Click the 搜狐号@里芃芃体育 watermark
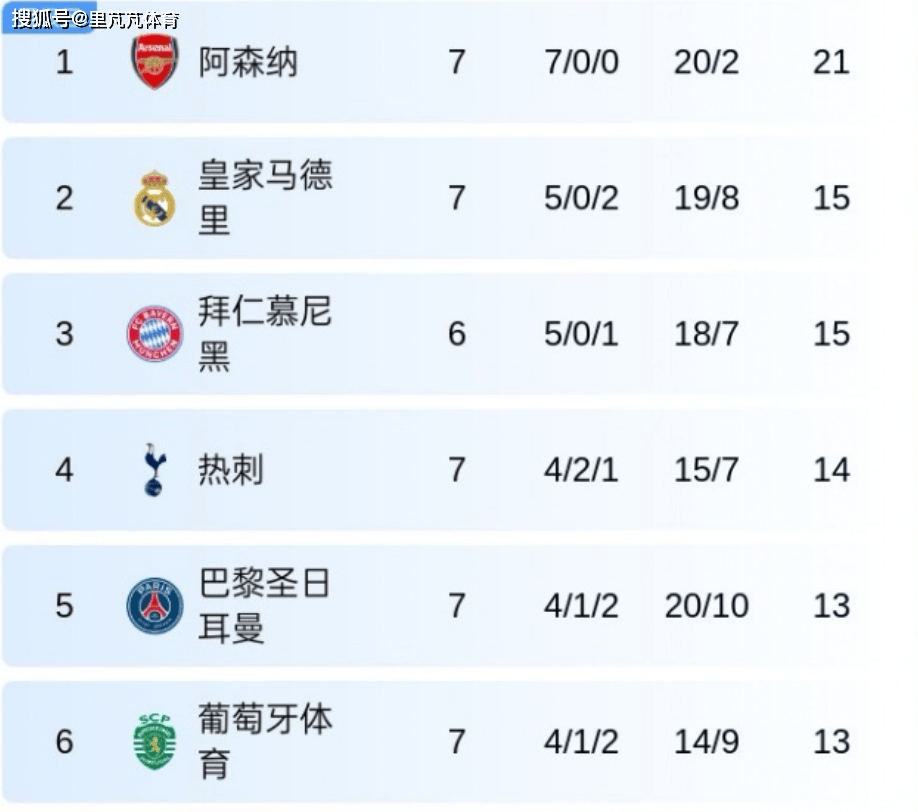Image resolution: width=918 pixels, height=812 pixels. tap(95, 19)
